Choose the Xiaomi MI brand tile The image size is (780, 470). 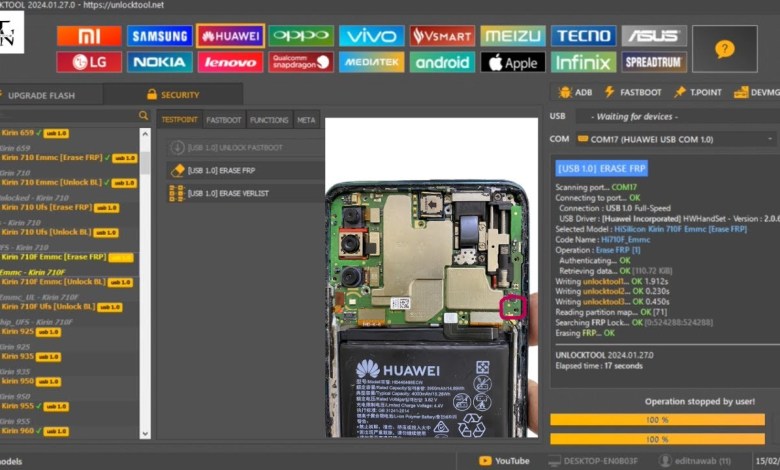coord(89,36)
